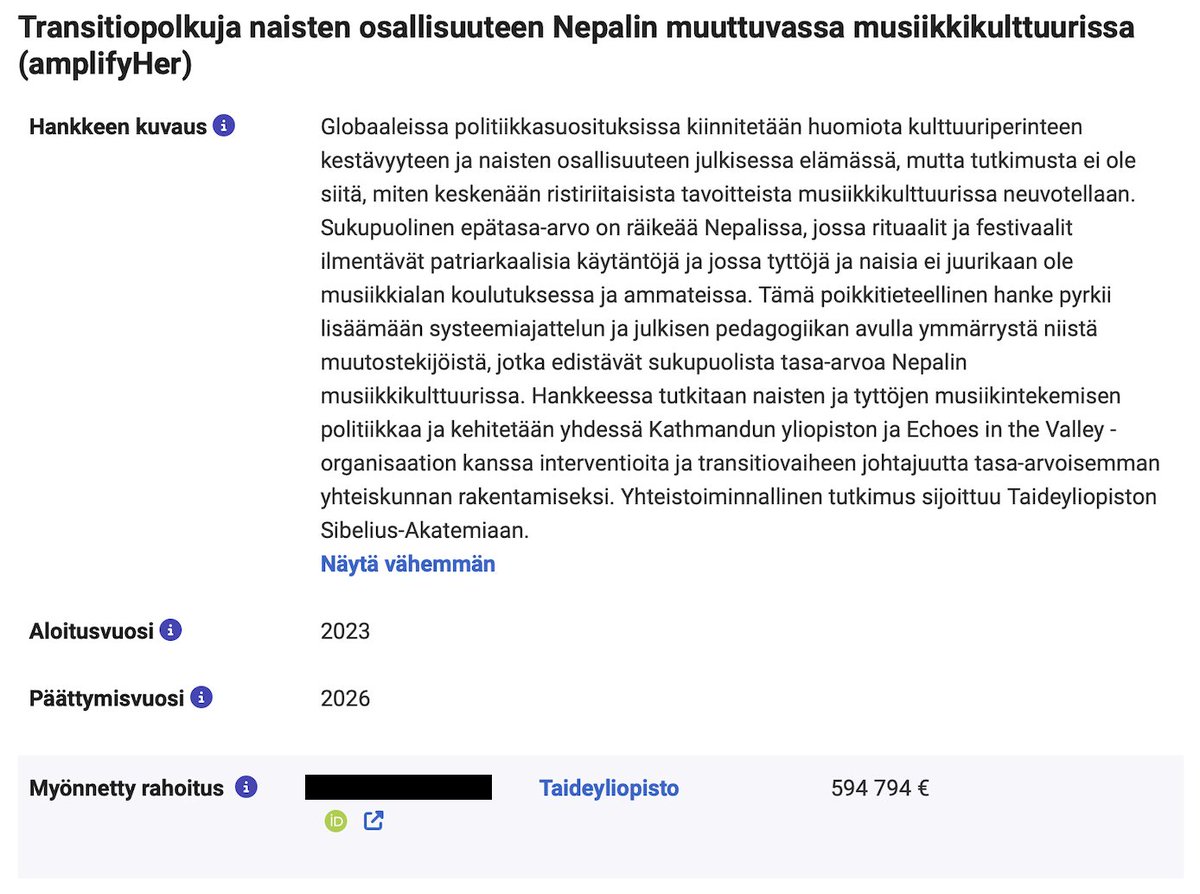Viewport: 1200px width, 894px height.
Task: Click the Myönnetty rahoitus label
Action: [x=127, y=788]
